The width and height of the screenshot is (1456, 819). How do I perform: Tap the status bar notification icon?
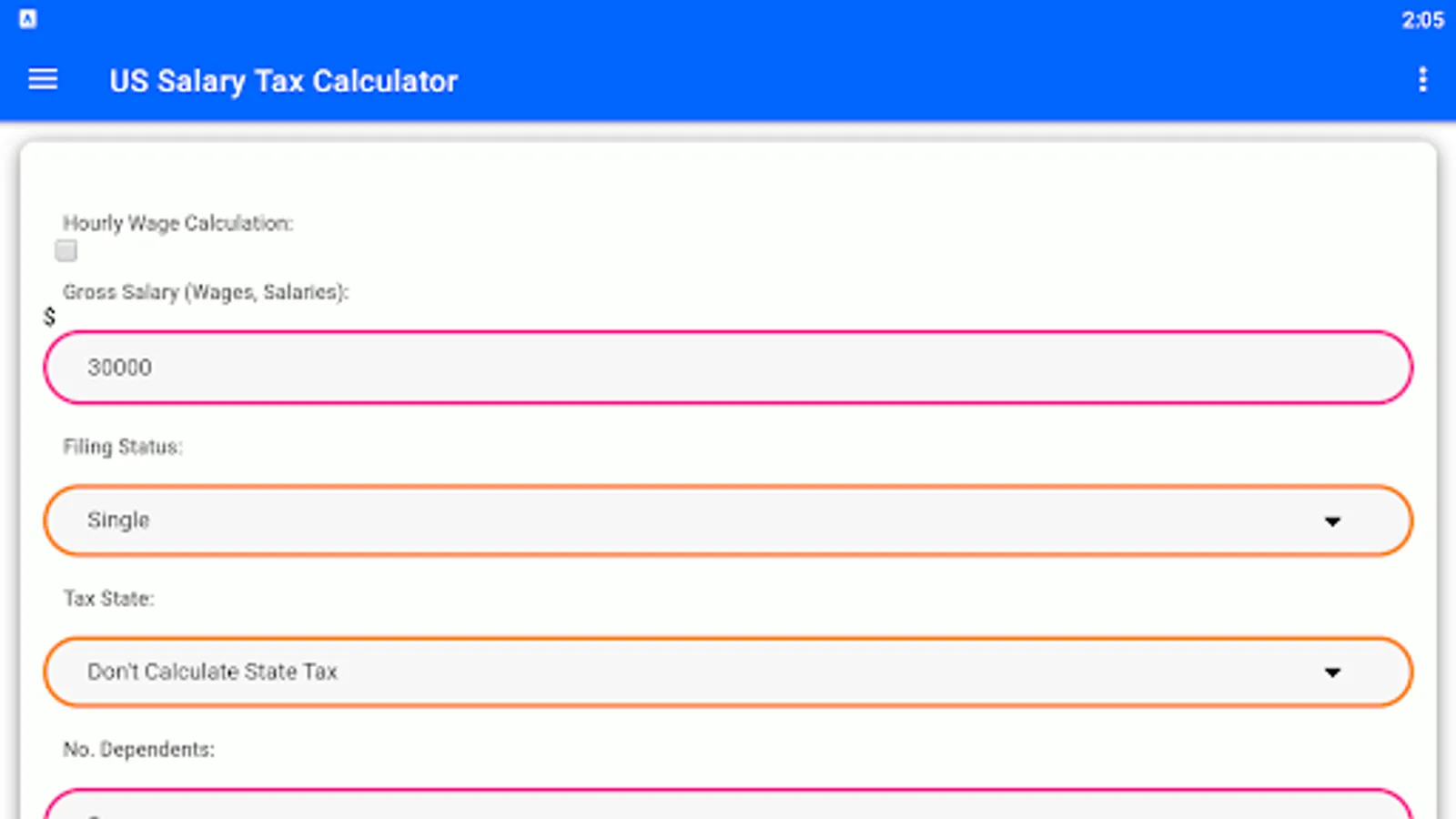(x=28, y=19)
